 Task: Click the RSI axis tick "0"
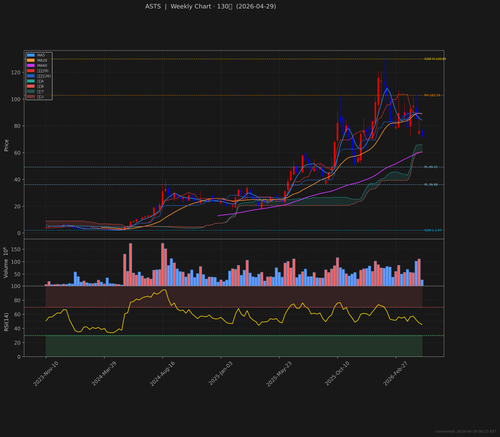tap(19, 357)
